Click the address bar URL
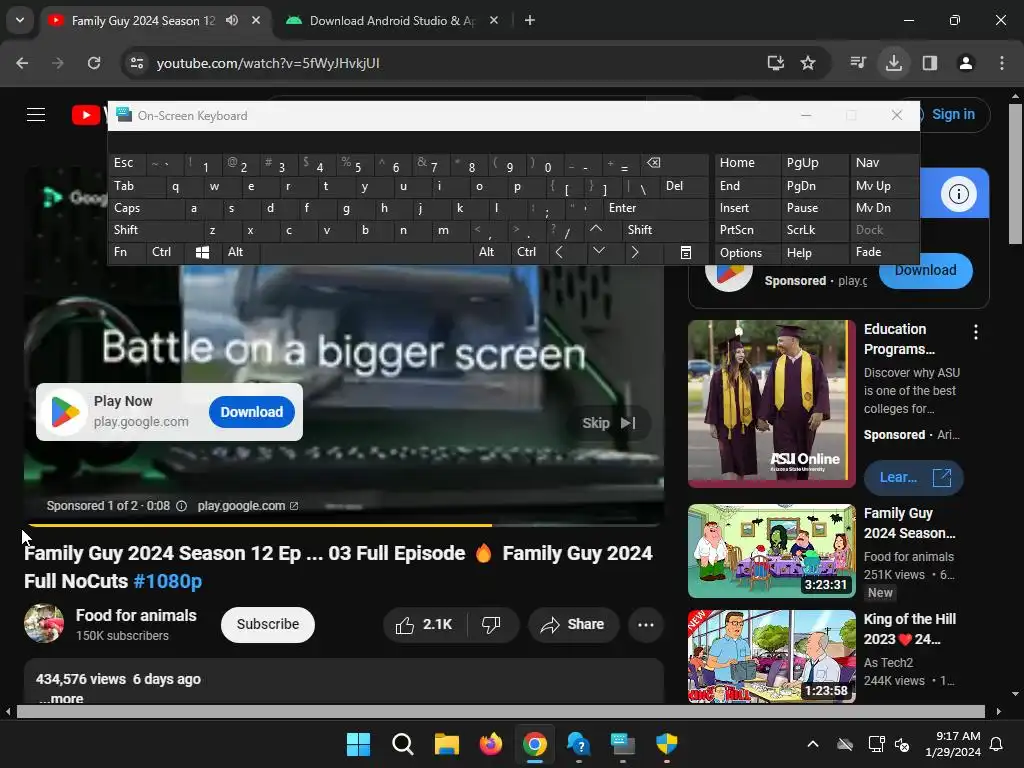Viewport: 1024px width, 768px height. pos(268,63)
